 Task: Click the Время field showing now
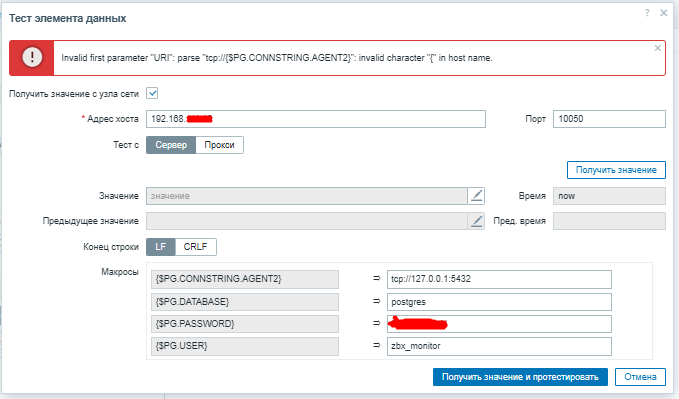pos(609,196)
